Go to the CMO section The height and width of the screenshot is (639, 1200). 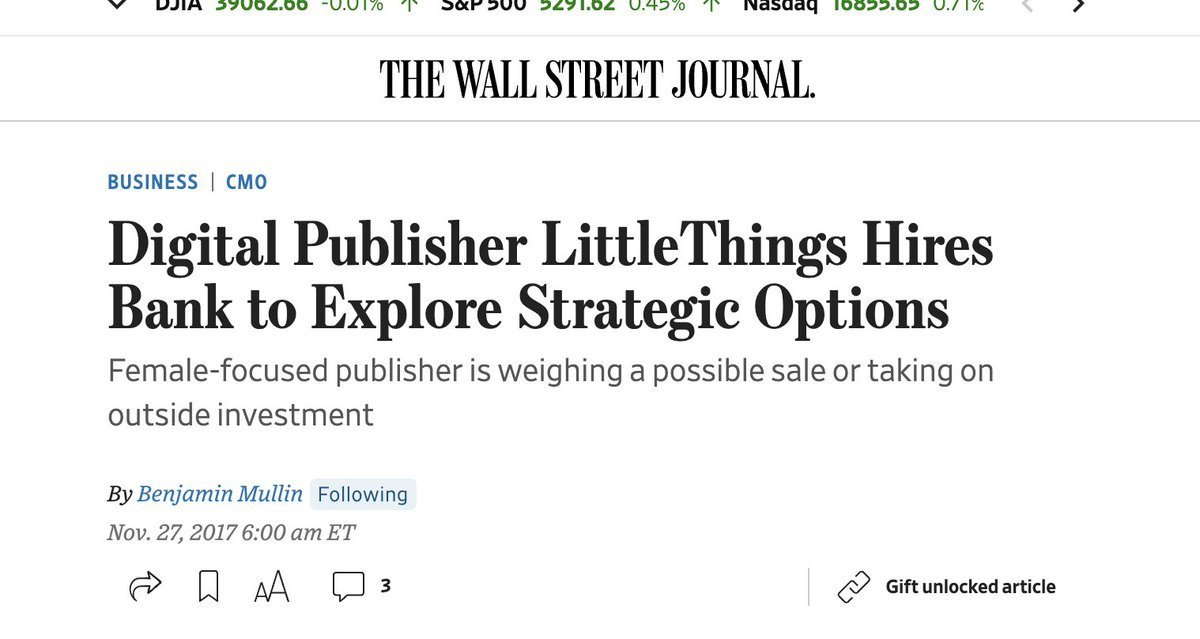246,182
